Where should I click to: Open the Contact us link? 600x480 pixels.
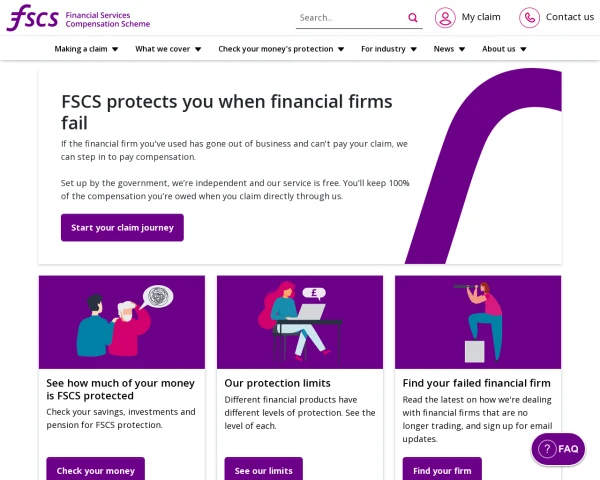(x=570, y=17)
